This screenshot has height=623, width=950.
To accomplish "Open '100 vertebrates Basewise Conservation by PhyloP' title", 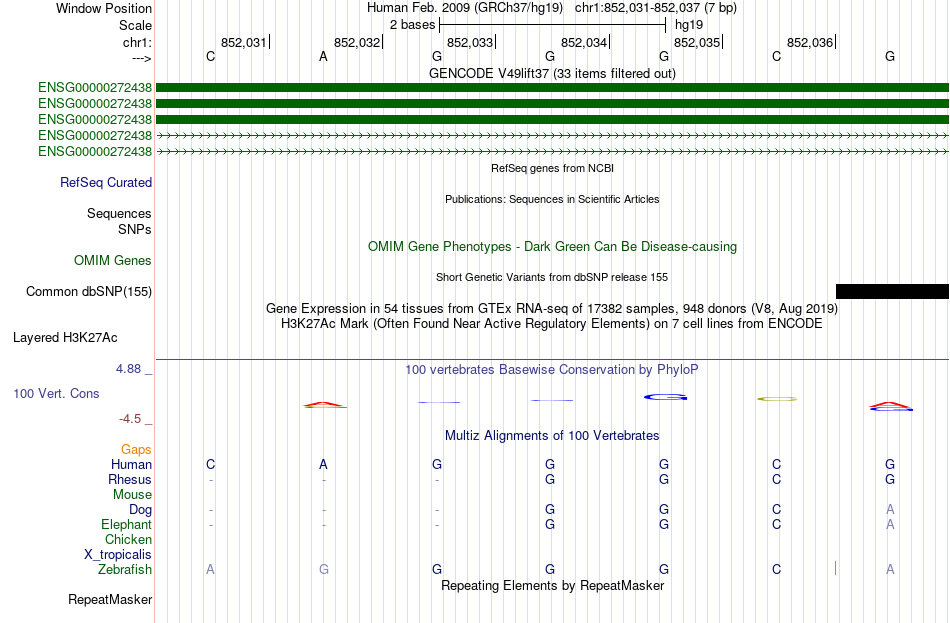I will coord(552,370).
